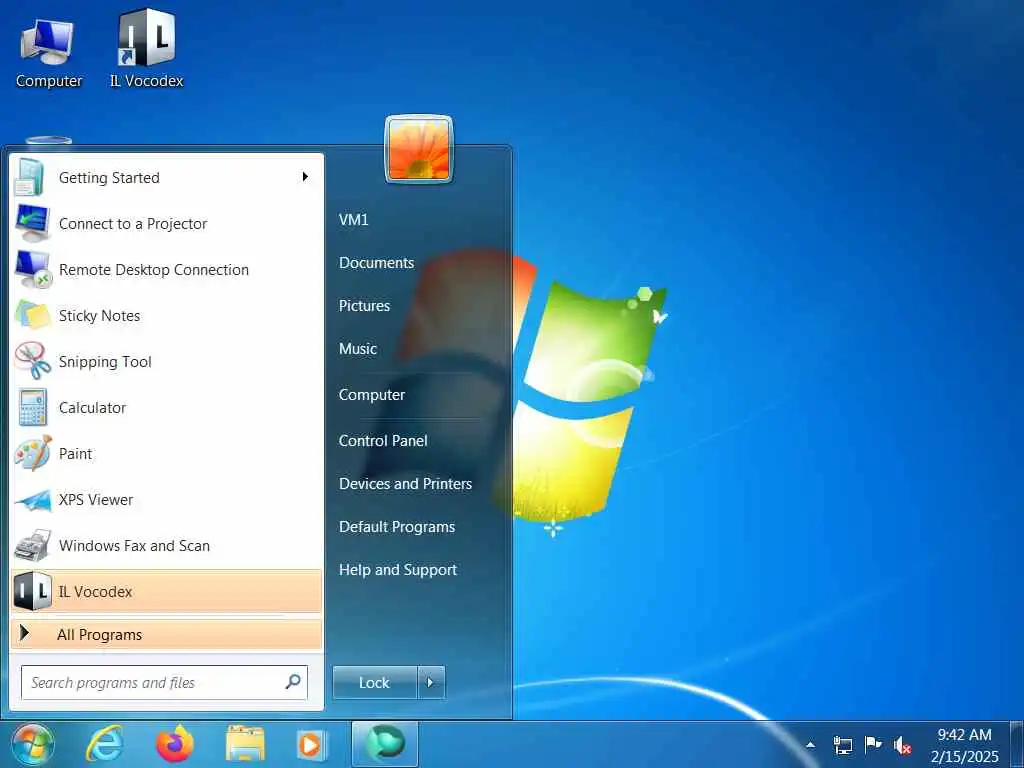This screenshot has width=1024, height=768.
Task: Open Windows Explorer folder from the taskbar
Action: click(246, 744)
